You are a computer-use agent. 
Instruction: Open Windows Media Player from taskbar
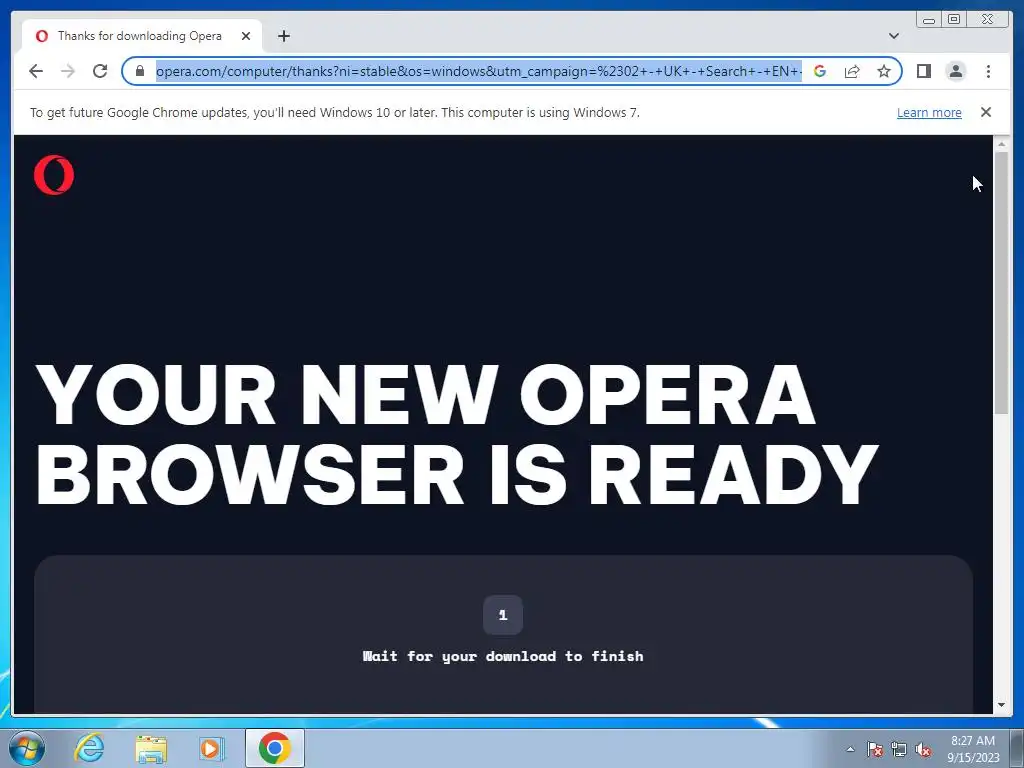[211, 748]
